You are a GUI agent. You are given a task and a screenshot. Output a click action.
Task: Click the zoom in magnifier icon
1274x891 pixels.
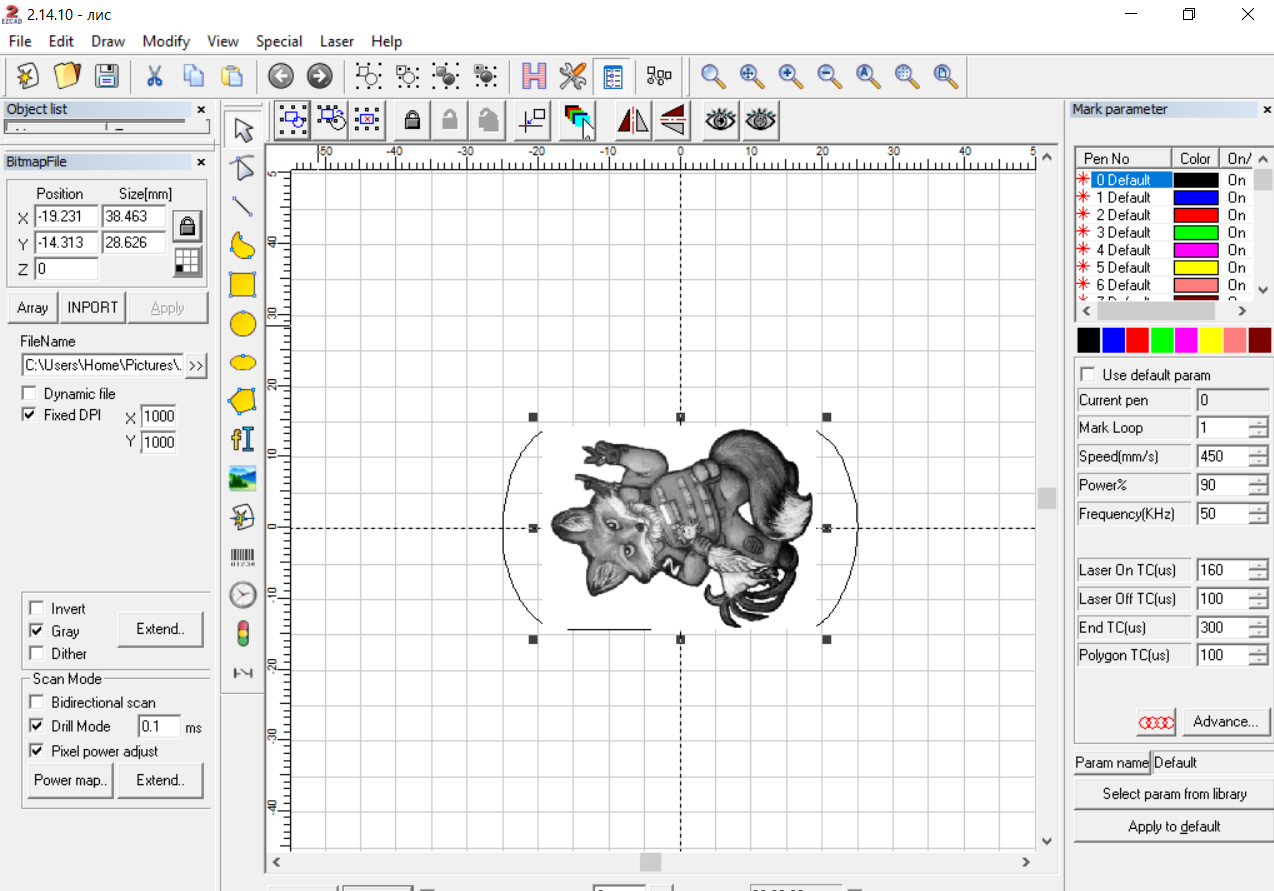[790, 76]
